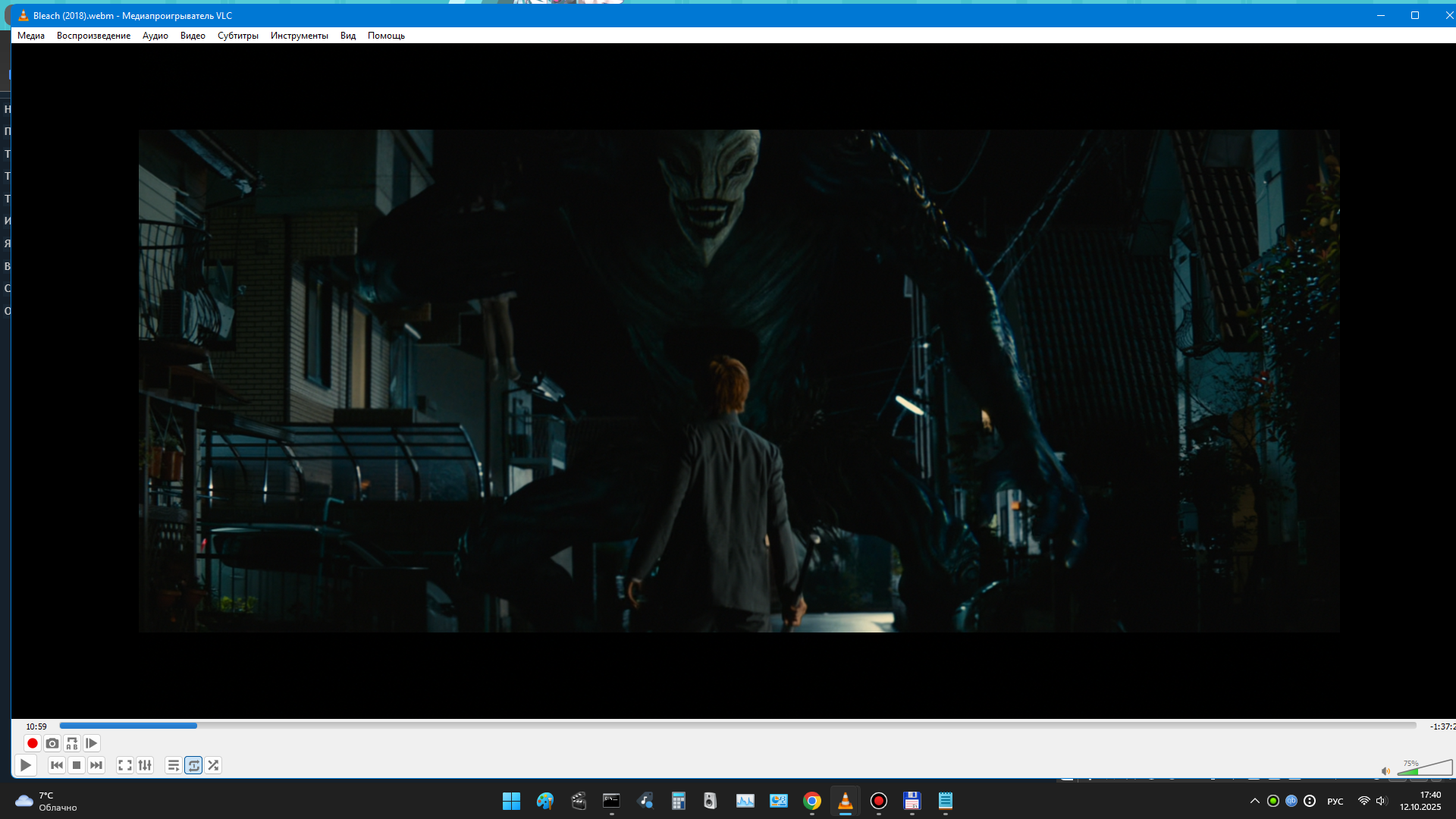Expand the Воспроизведение menu

(x=93, y=36)
